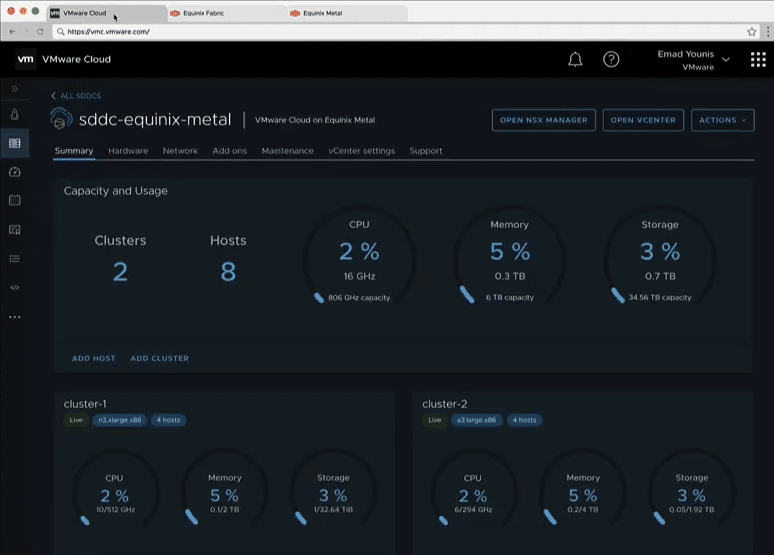The width and height of the screenshot is (774, 555).
Task: Go back in browser
Action: (12, 32)
